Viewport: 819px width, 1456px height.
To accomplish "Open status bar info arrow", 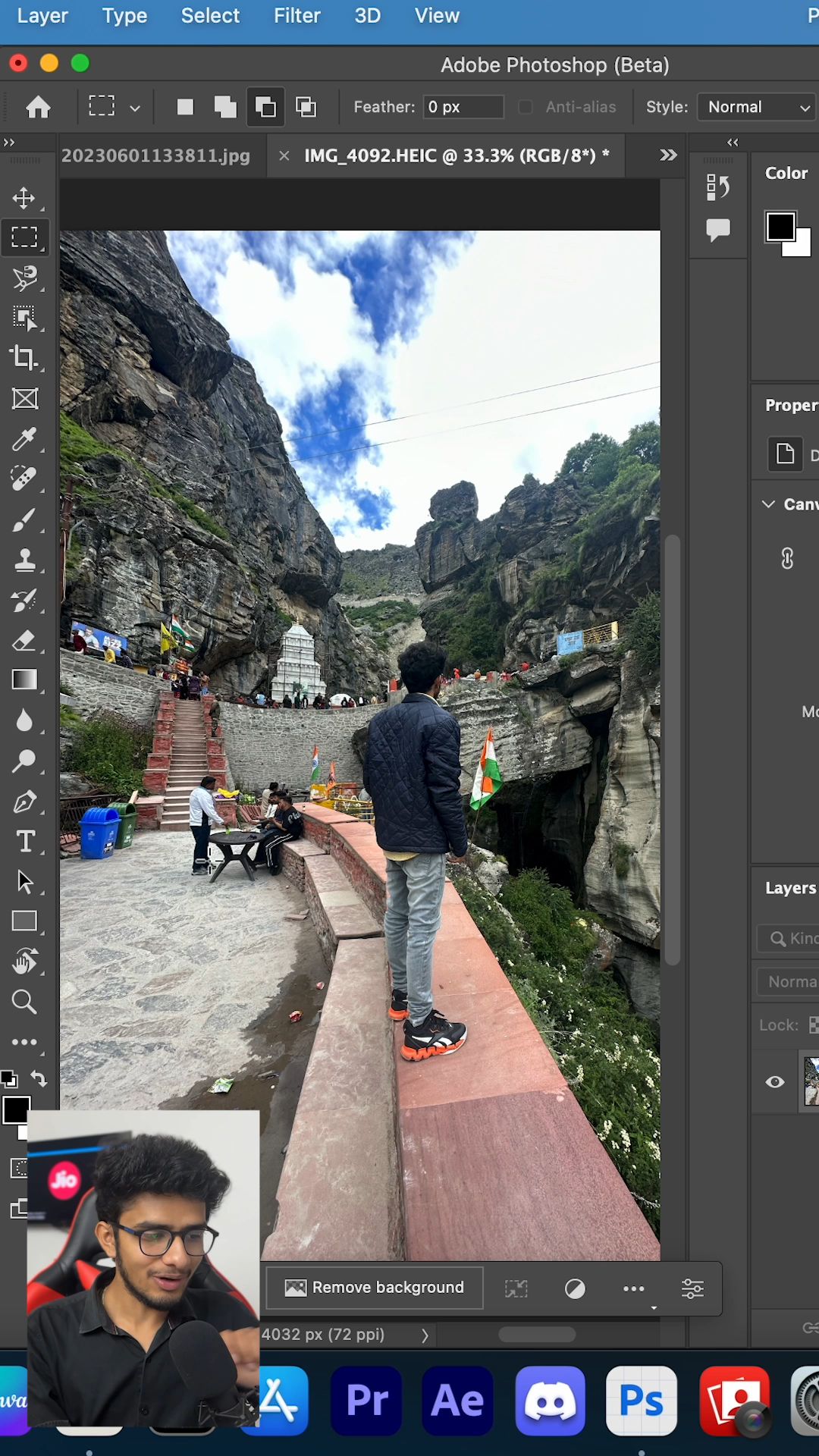I will tap(425, 1335).
